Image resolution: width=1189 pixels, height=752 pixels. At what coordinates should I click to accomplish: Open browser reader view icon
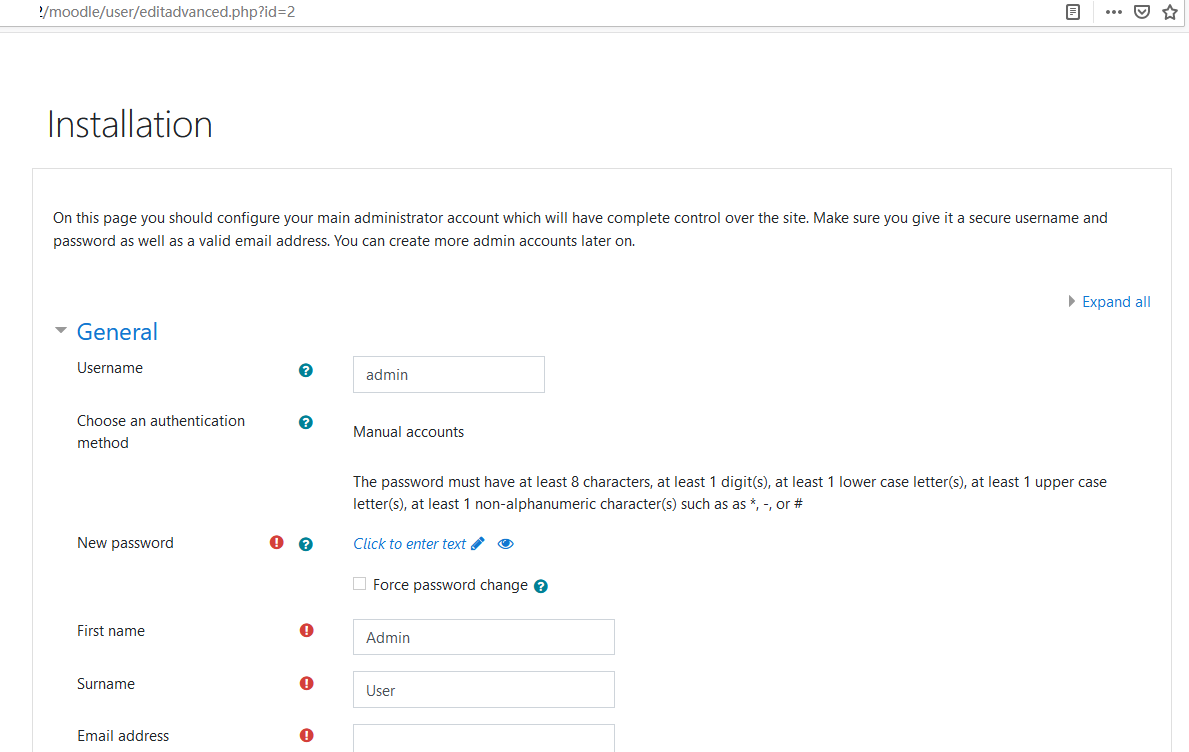pyautogui.click(x=1073, y=12)
